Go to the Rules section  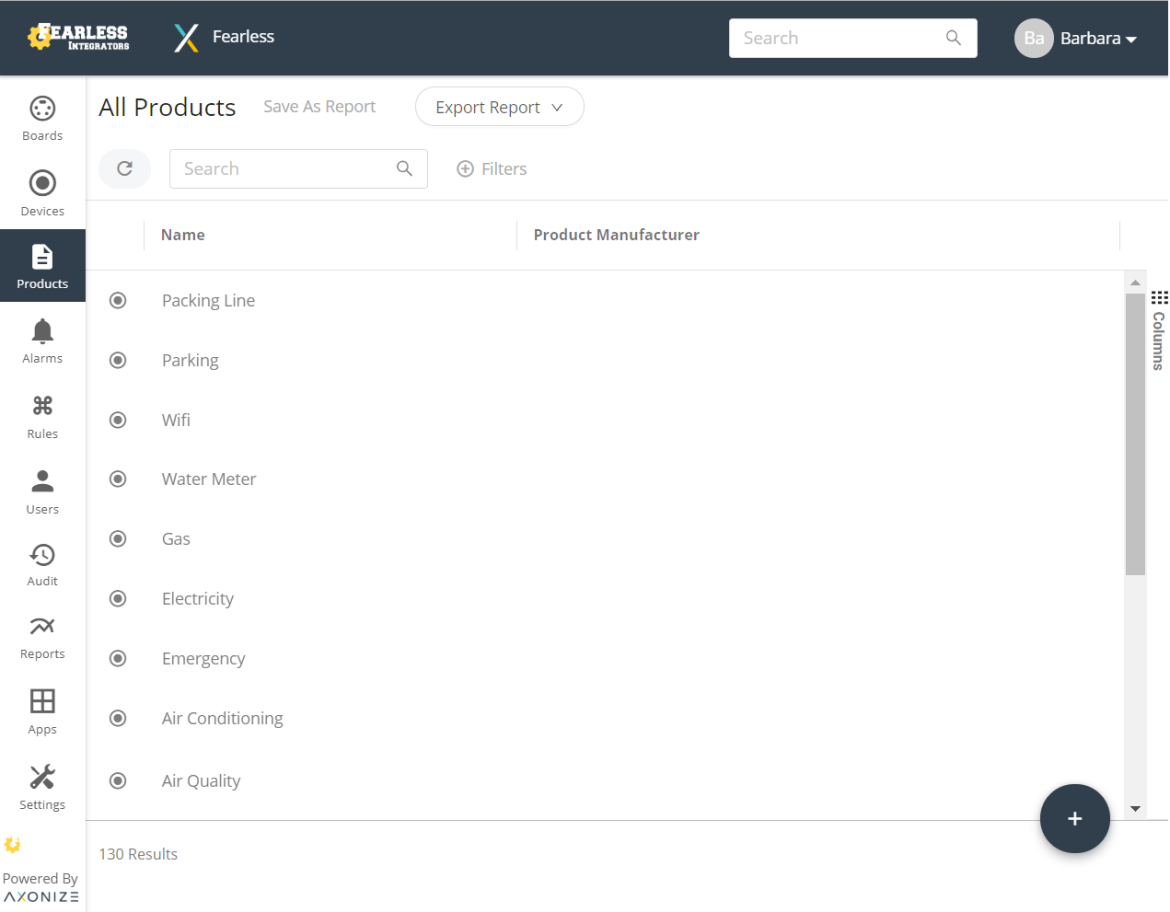click(x=42, y=416)
